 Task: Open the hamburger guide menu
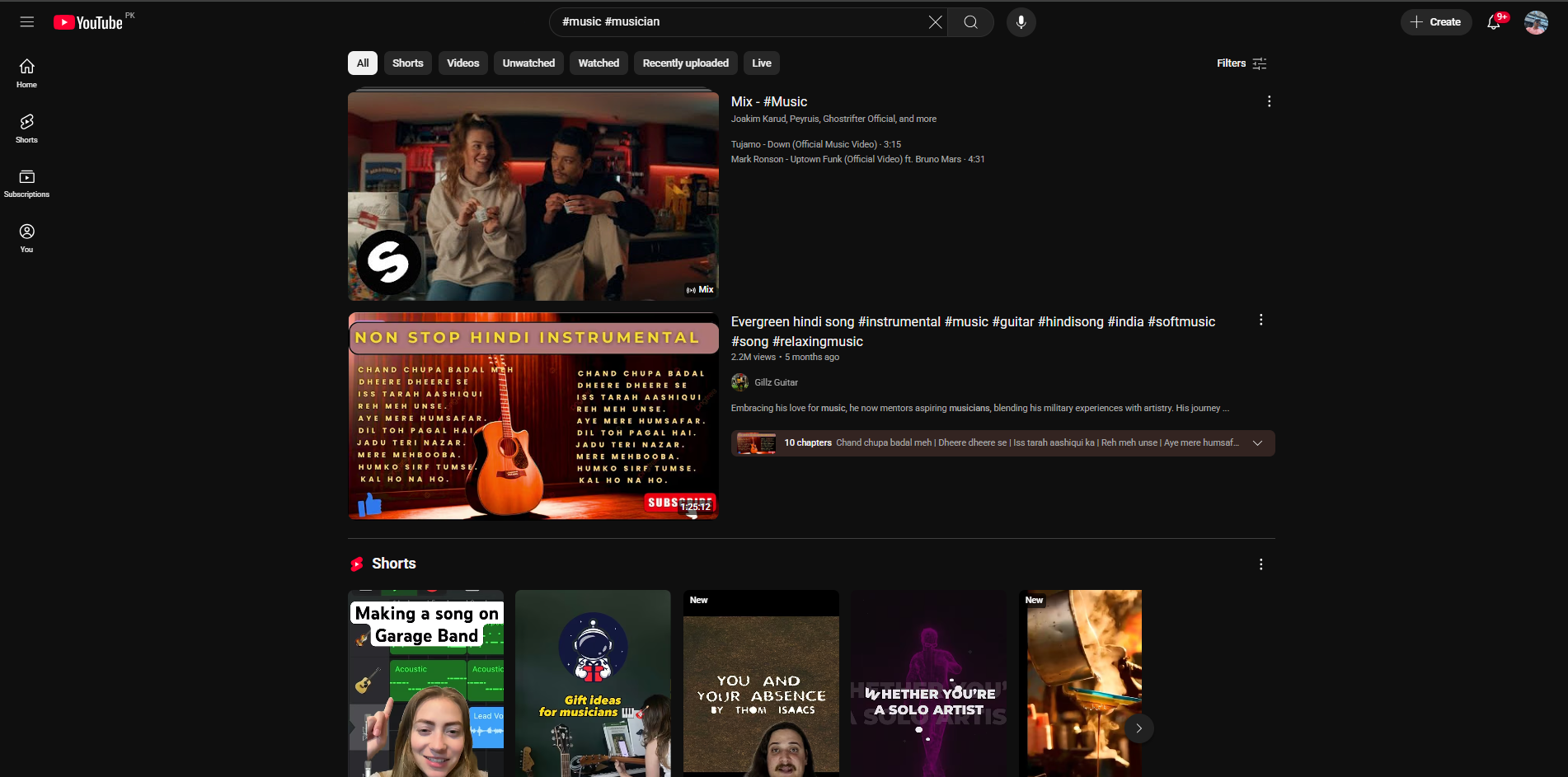pyautogui.click(x=27, y=22)
